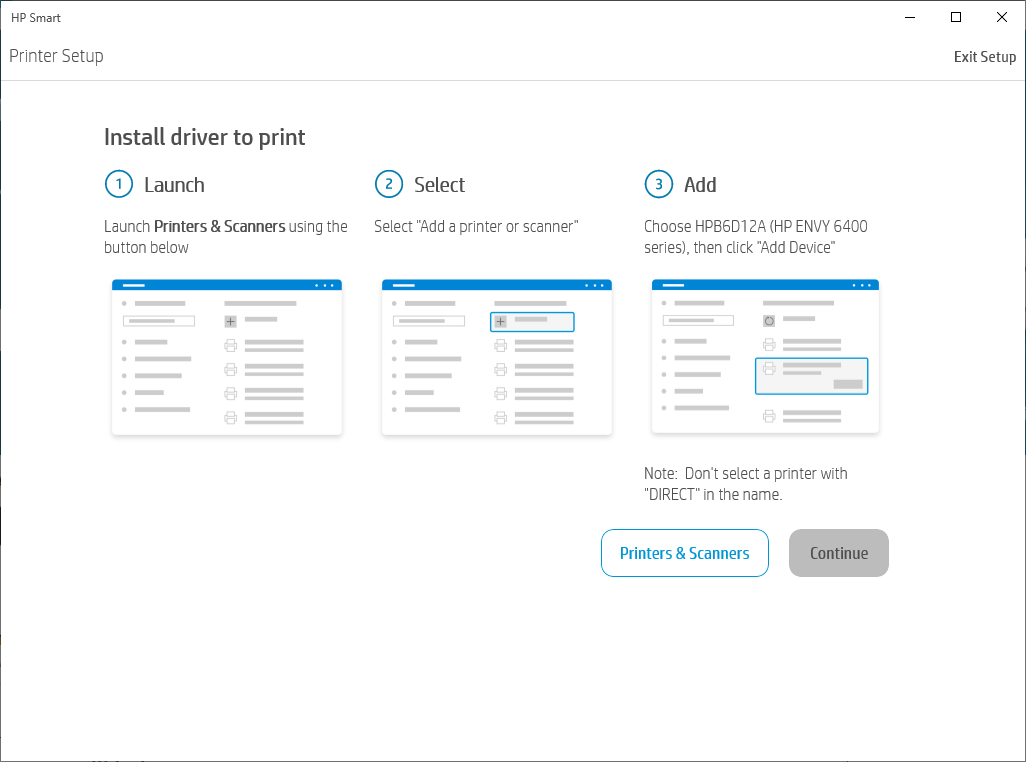Close the HP Smart window
1026x762 pixels.
tap(1002, 18)
